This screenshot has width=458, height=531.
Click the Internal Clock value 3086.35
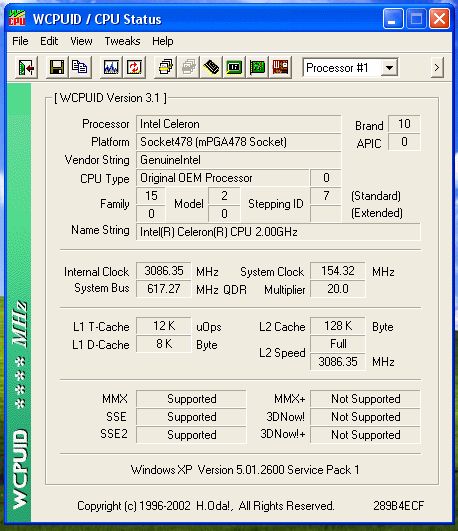point(164,271)
